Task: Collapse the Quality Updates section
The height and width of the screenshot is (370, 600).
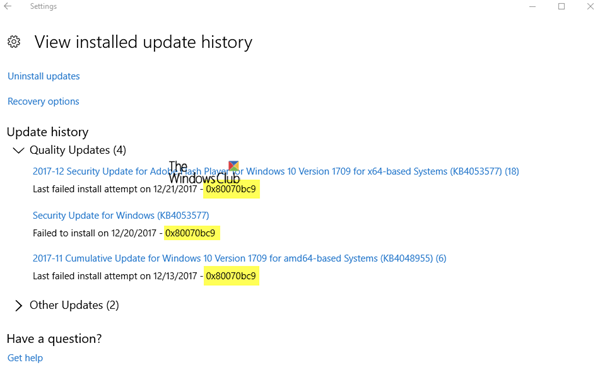Action: 18,150
